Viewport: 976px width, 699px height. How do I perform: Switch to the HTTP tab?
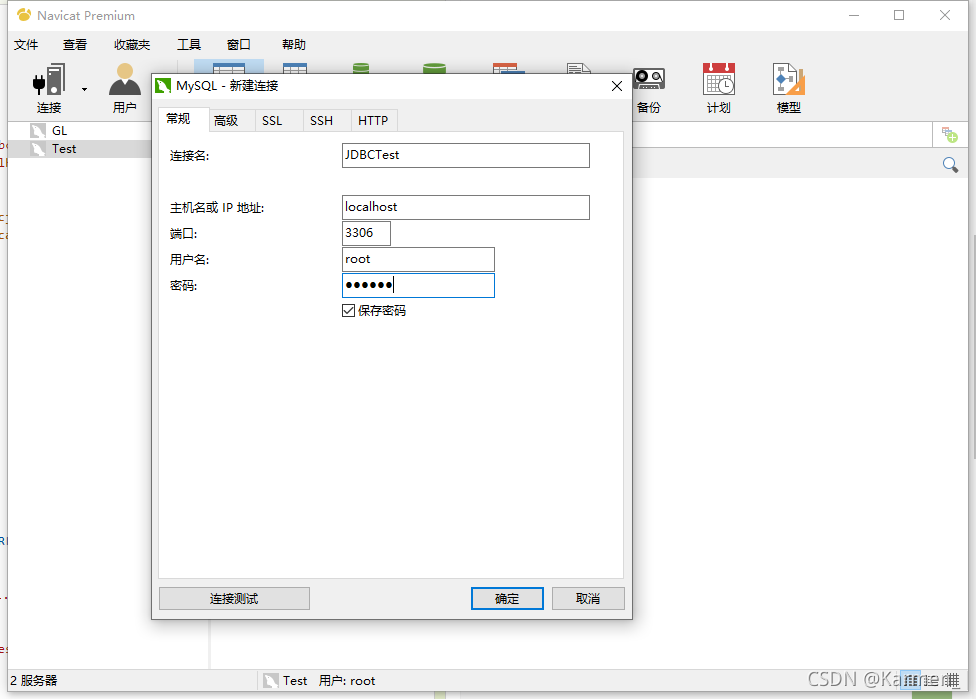point(373,121)
